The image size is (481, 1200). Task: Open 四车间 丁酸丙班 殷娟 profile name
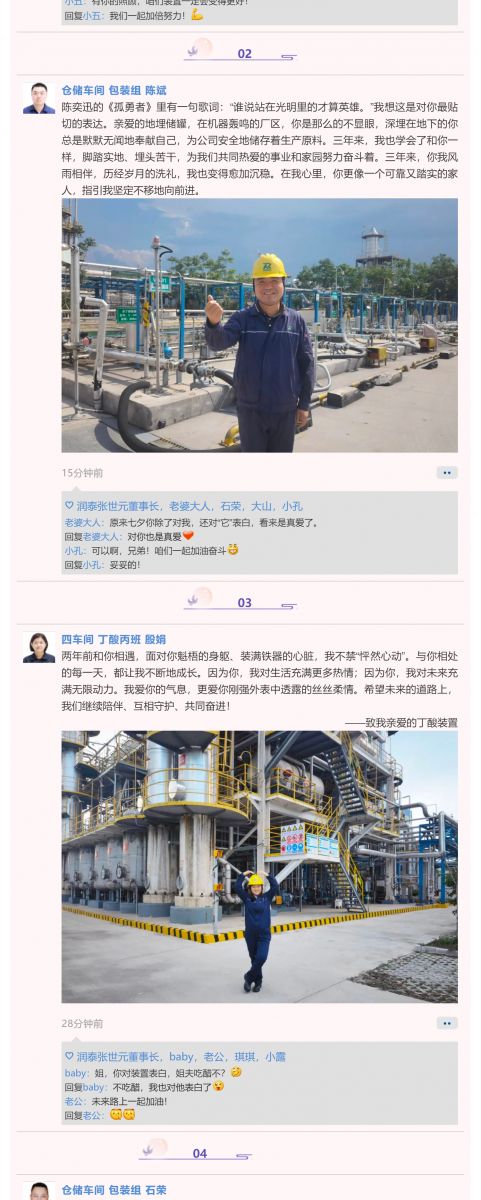[114, 639]
